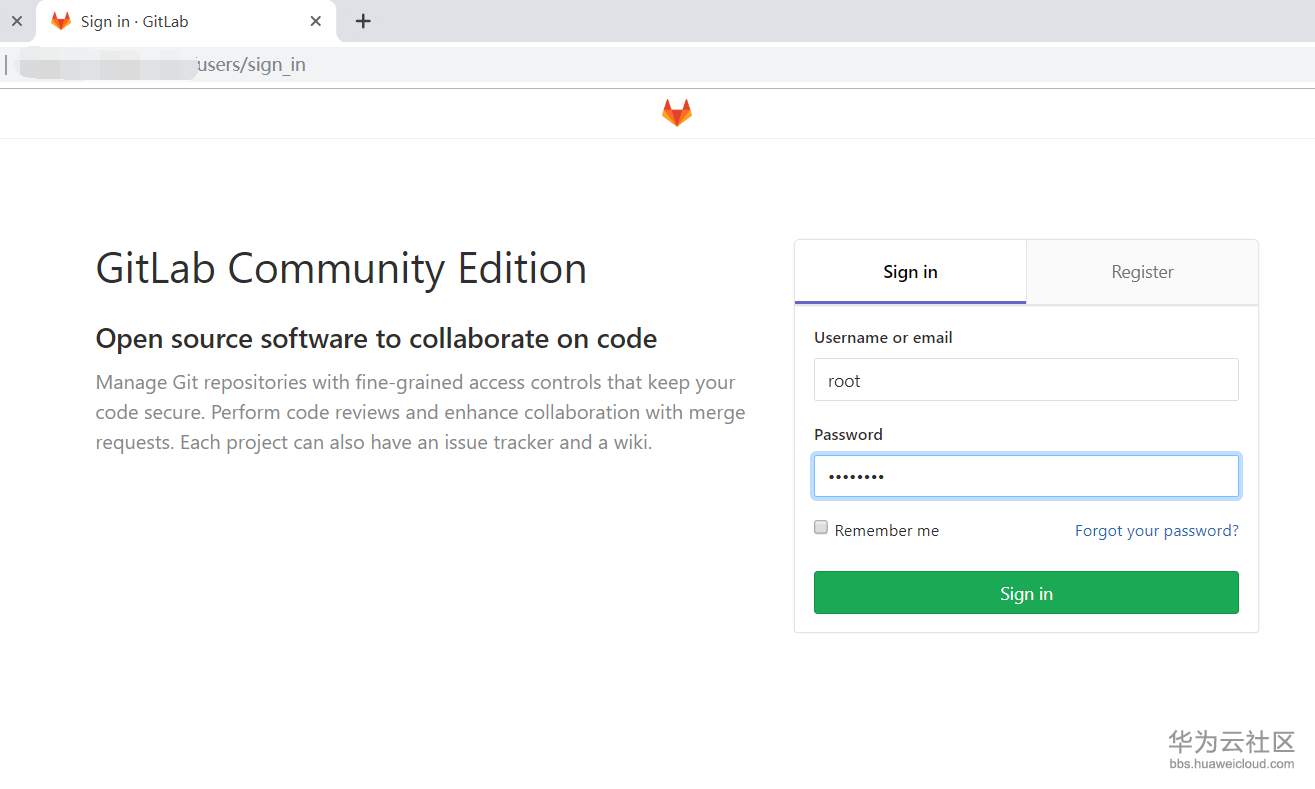Open the Forgot your password? link

coord(1156,531)
